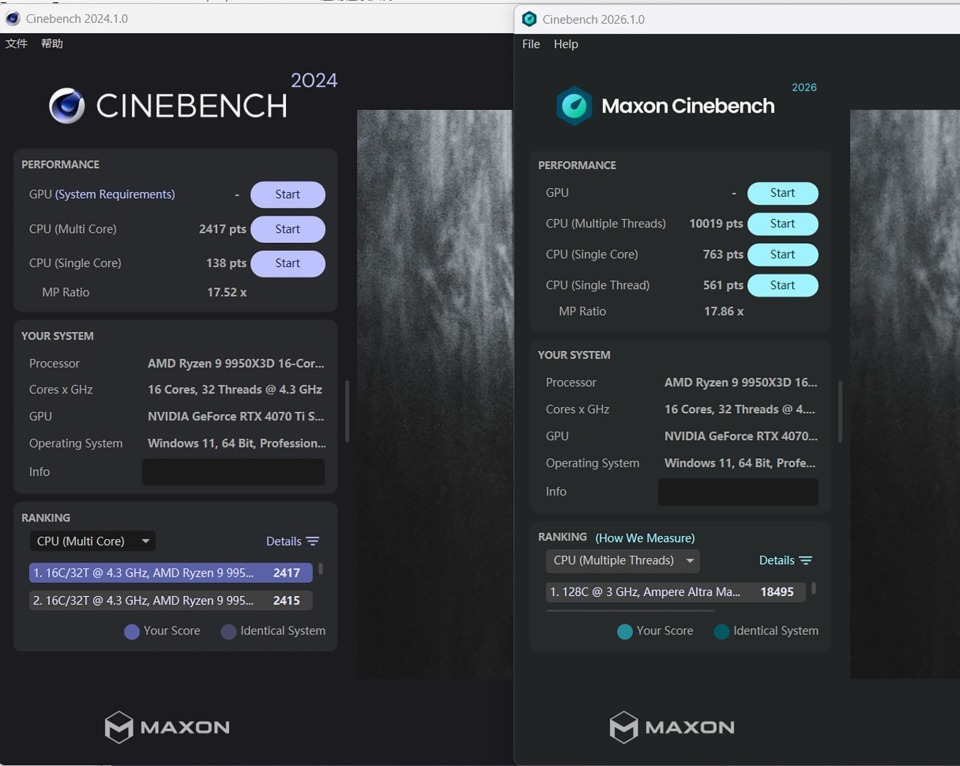Start CPU (Single Core) test in Cinebench 2026

[x=782, y=254]
